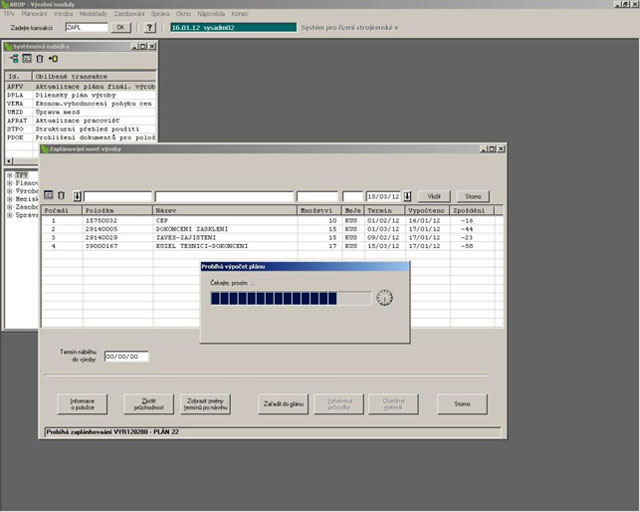This screenshot has width=640, height=512.
Task: Select APRAT Aktualizace pracovišť row
Action: (81, 120)
